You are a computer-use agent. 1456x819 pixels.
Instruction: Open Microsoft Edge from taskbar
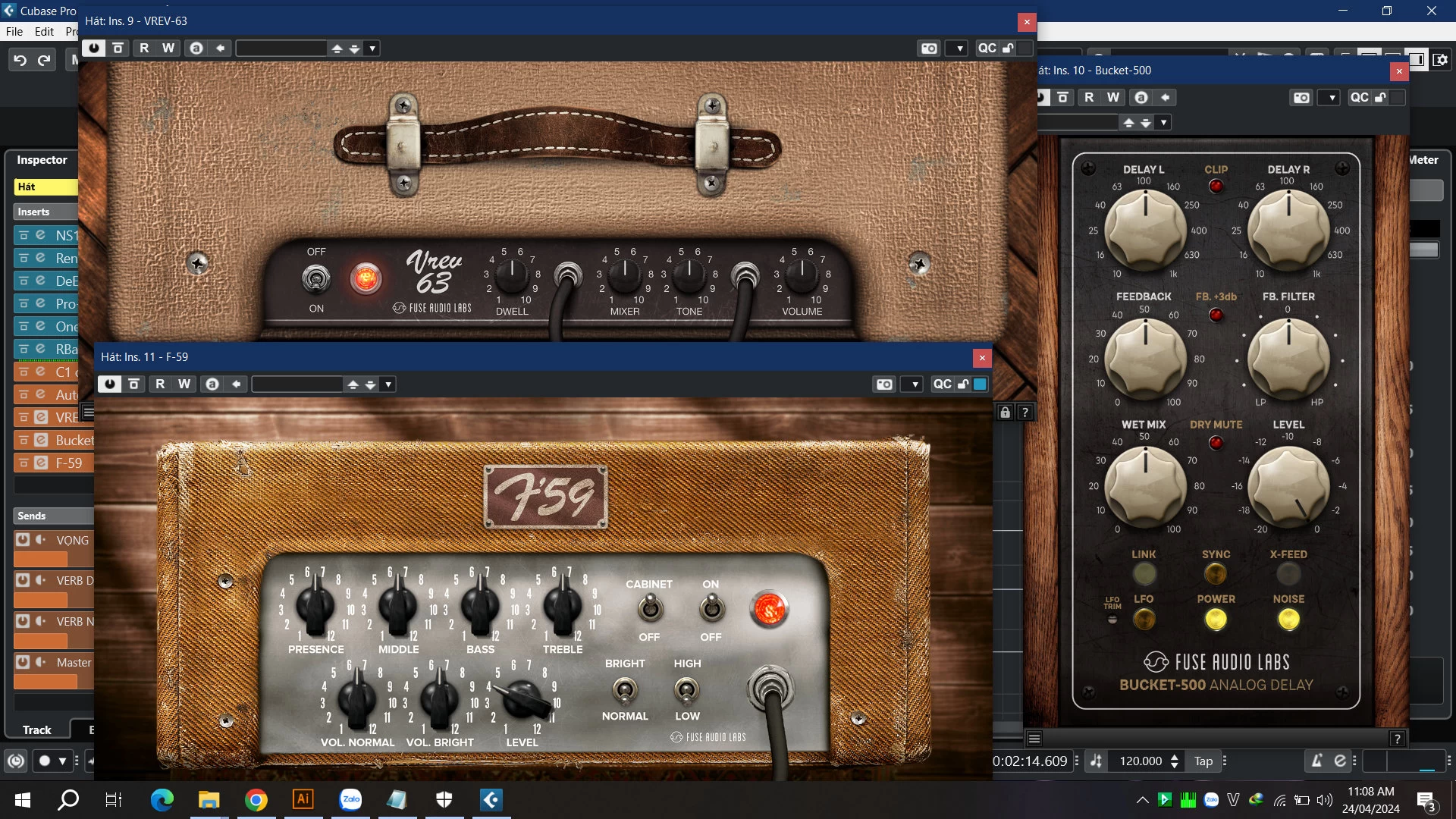[162, 800]
